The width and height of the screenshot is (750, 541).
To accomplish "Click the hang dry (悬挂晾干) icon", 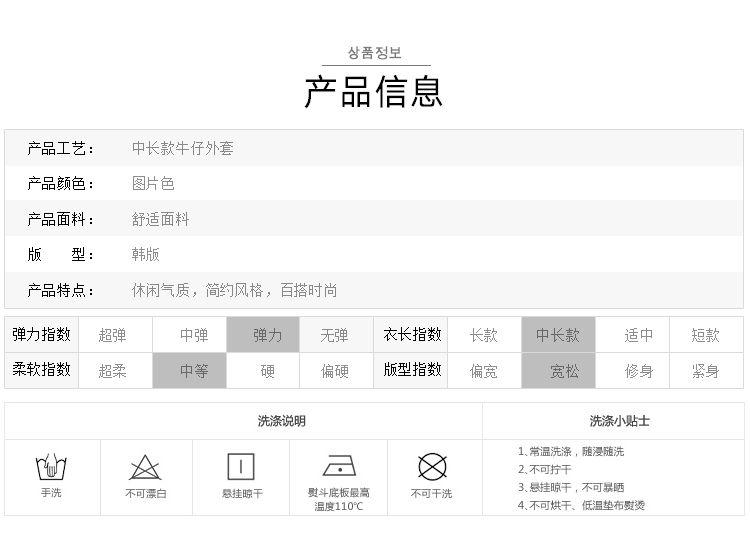I will pos(241,467).
